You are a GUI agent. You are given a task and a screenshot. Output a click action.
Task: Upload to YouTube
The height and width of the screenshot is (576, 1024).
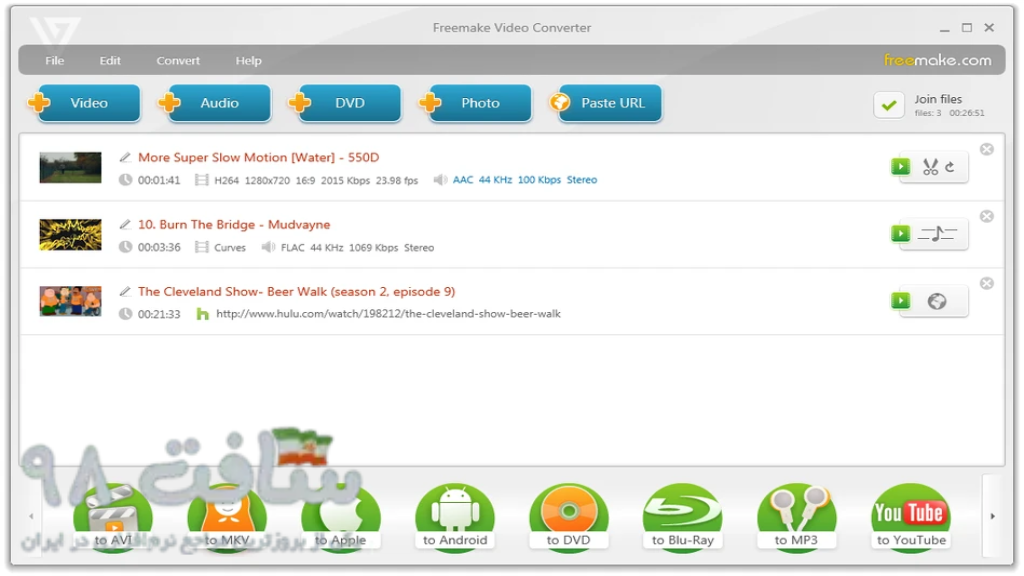pos(911,518)
